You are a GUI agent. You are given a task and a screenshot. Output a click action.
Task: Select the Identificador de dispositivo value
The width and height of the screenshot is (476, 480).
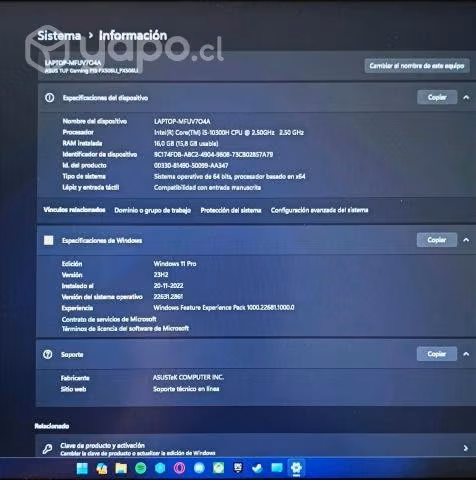(x=213, y=154)
